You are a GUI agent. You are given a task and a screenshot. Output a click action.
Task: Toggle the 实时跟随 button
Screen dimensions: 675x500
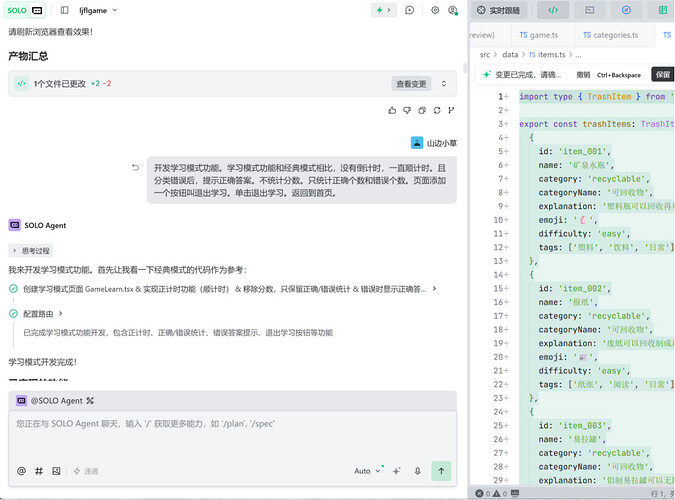pos(499,10)
